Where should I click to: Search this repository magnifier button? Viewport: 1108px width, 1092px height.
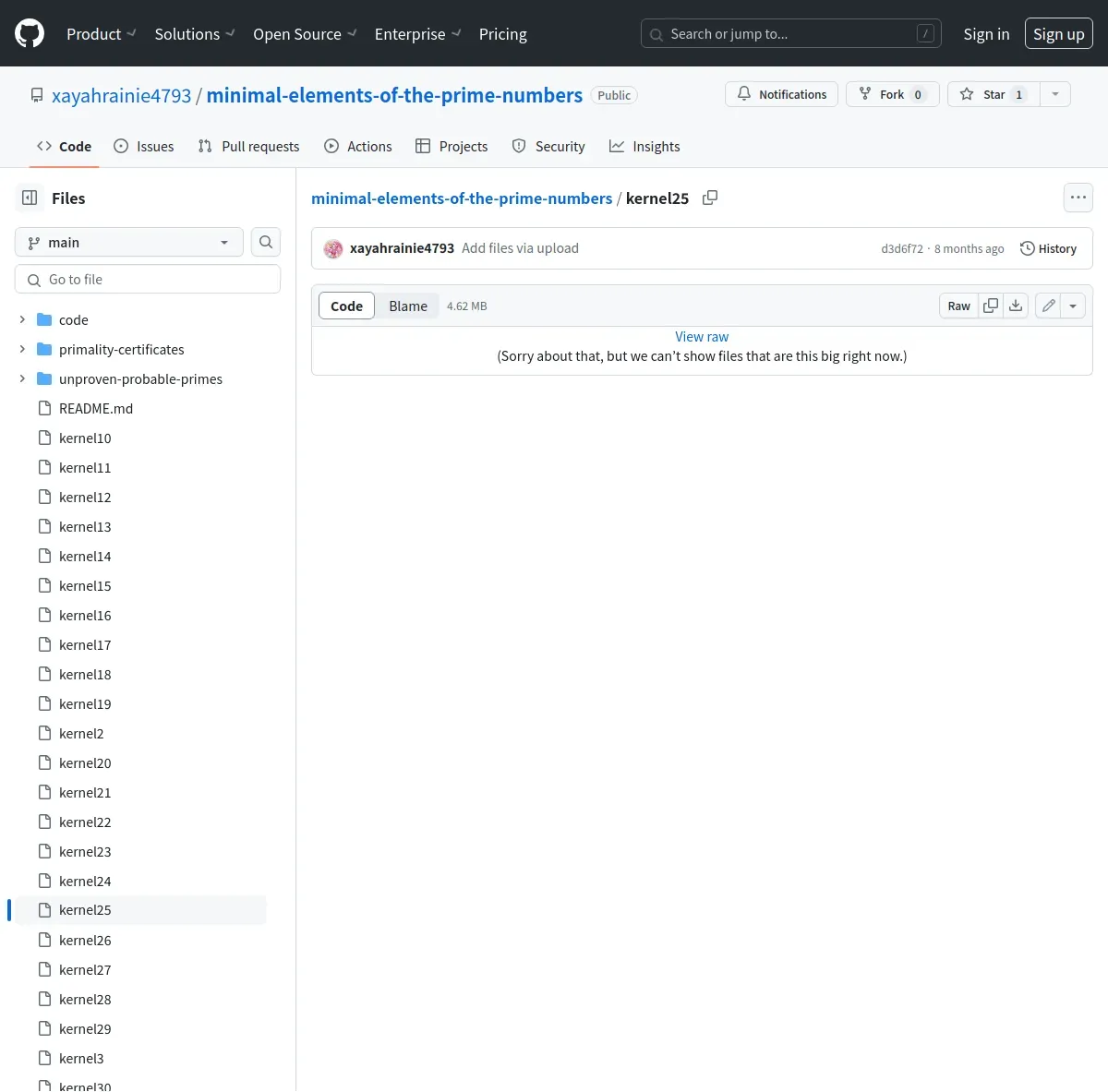[x=266, y=242]
